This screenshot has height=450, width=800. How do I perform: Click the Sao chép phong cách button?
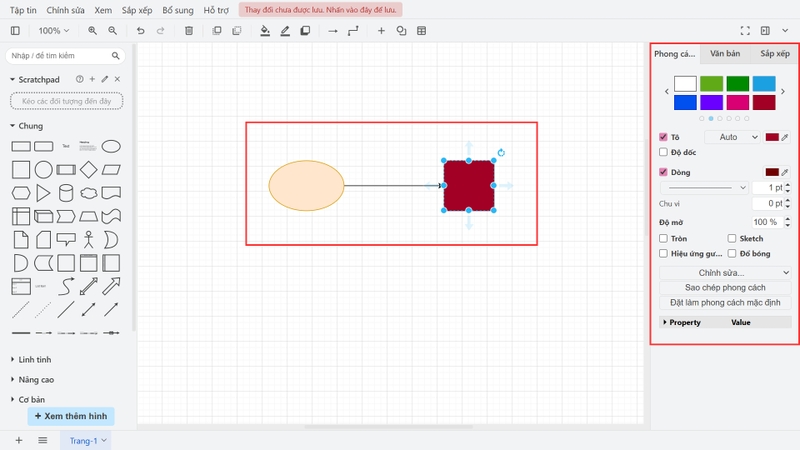(x=724, y=287)
